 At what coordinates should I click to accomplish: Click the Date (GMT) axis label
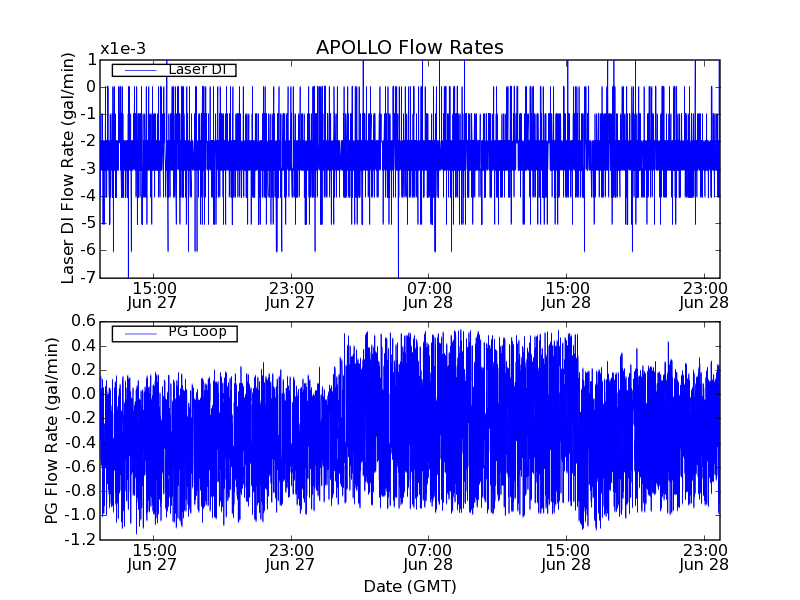pos(410,586)
